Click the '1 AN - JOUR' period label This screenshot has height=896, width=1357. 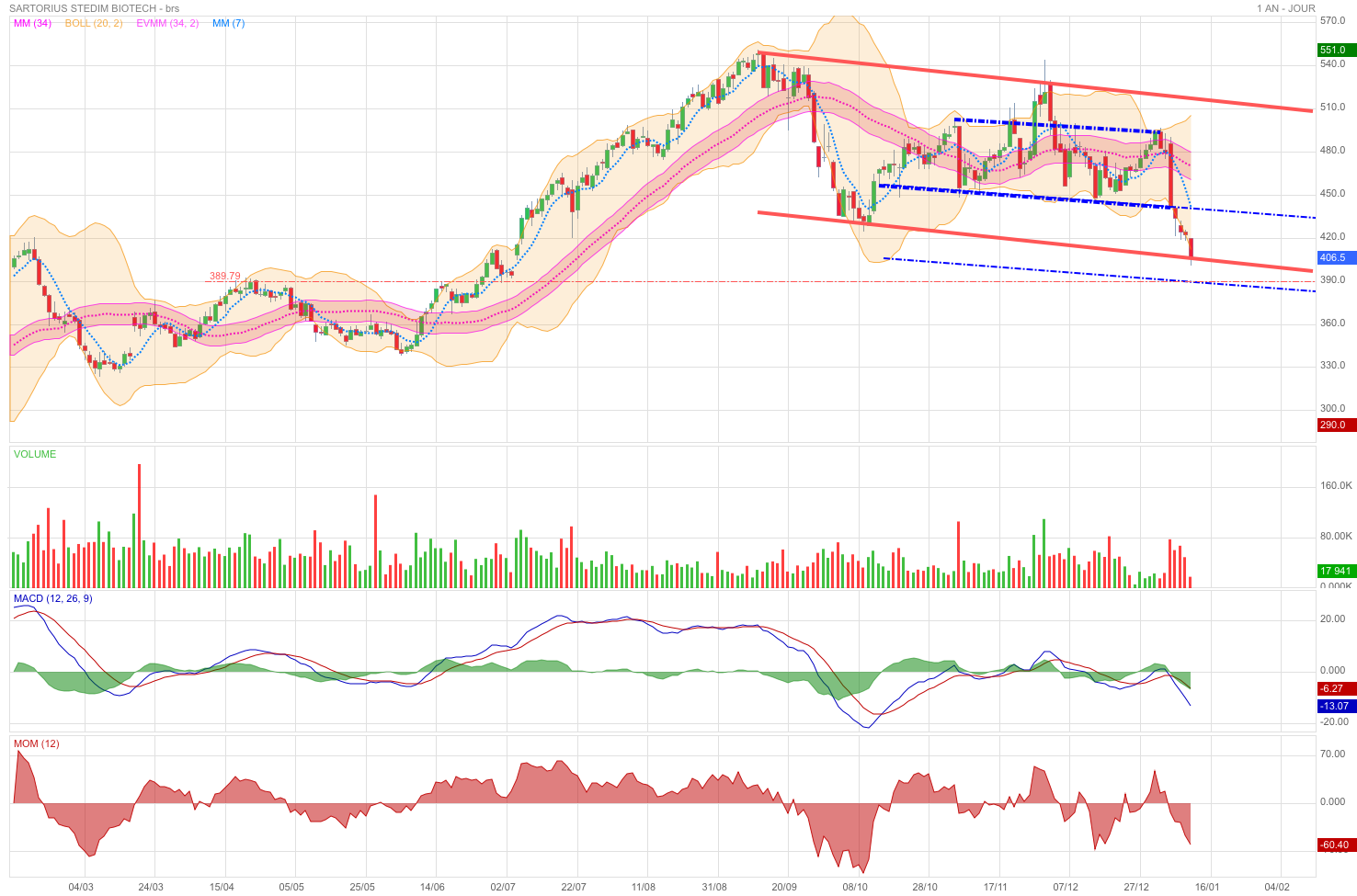point(1285,8)
